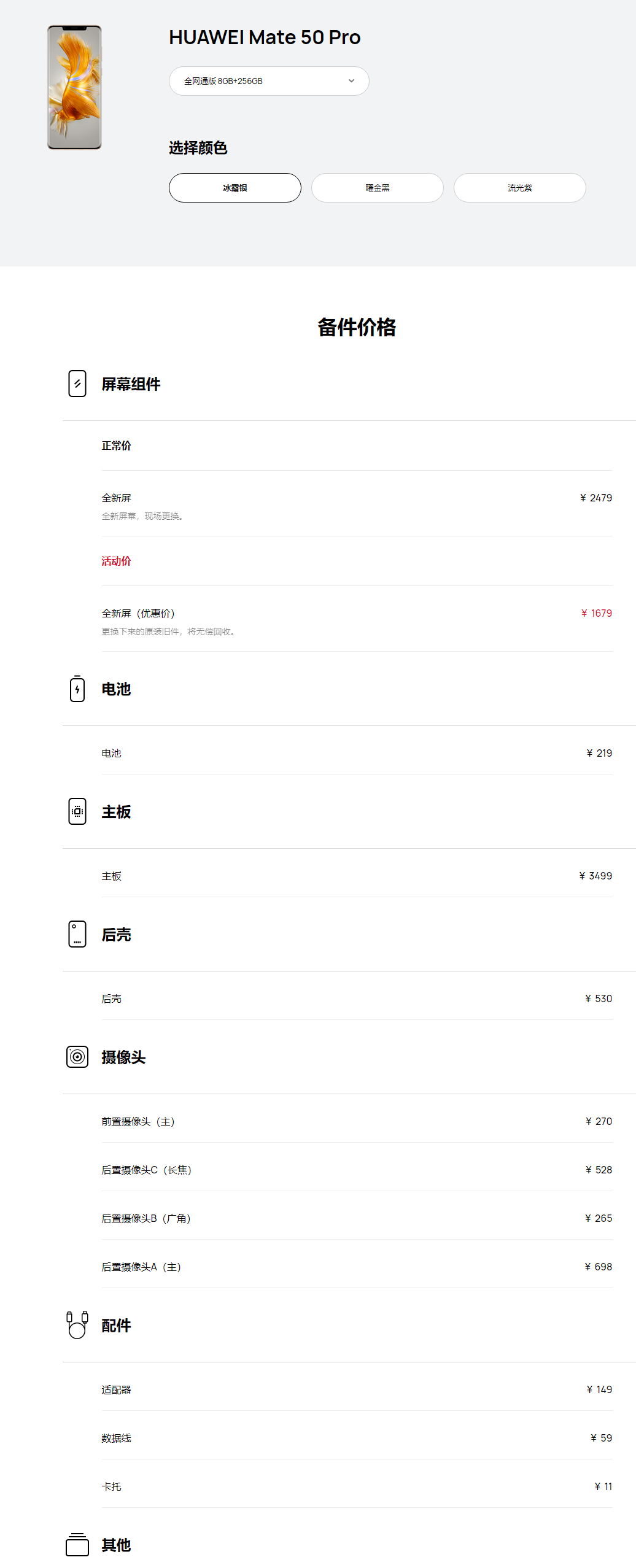Image resolution: width=636 pixels, height=1568 pixels.
Task: Select the 曜金黑 color option
Action: tap(377, 188)
